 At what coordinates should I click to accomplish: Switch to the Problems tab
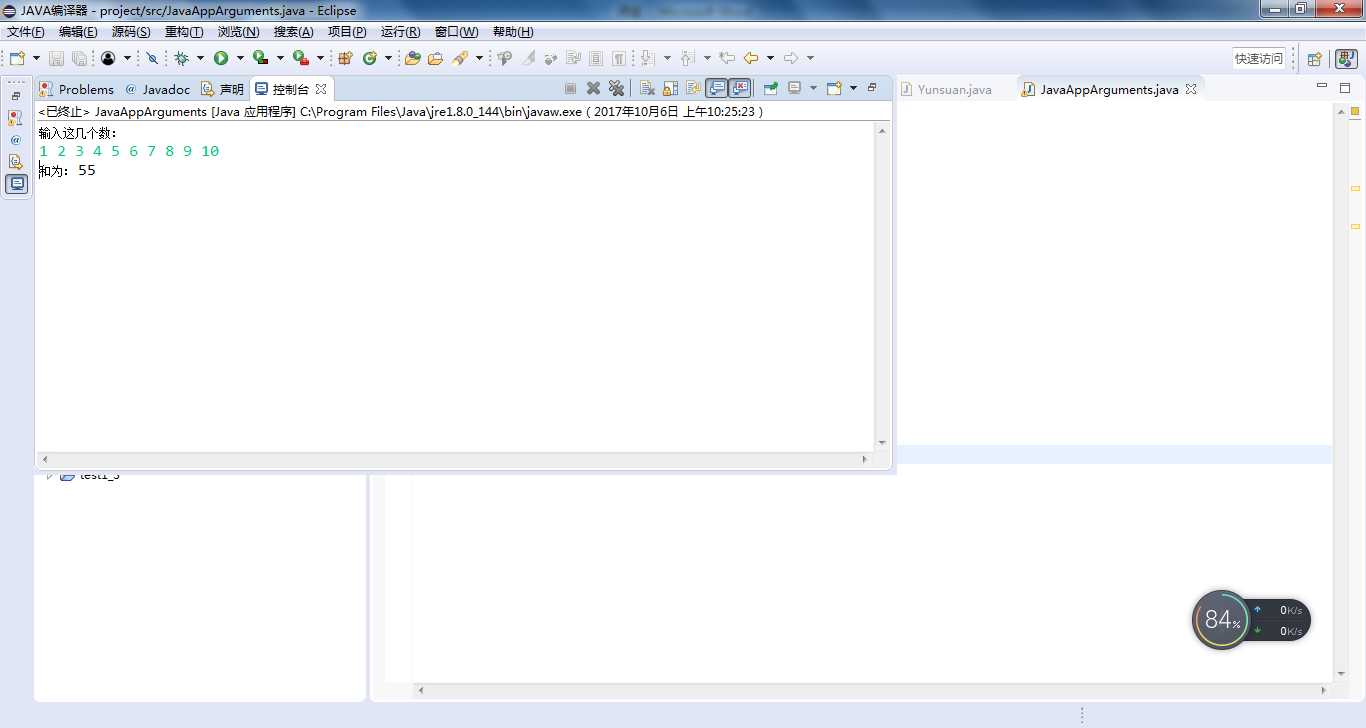coord(77,89)
